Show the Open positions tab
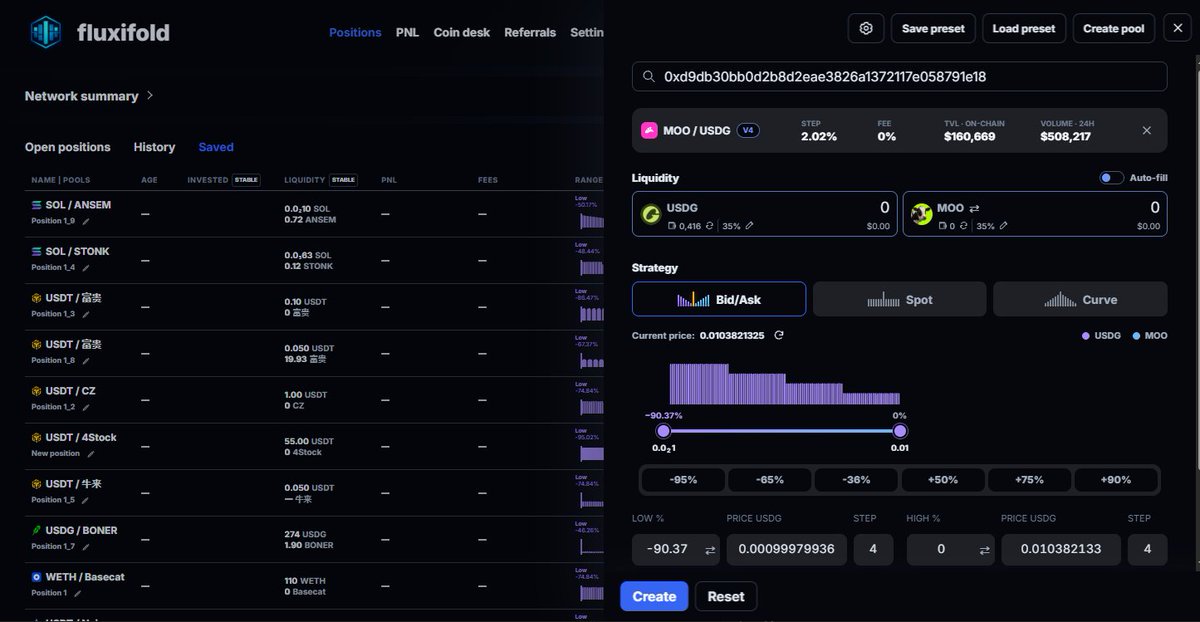Screen dimensions: 1200x622 coord(68,147)
